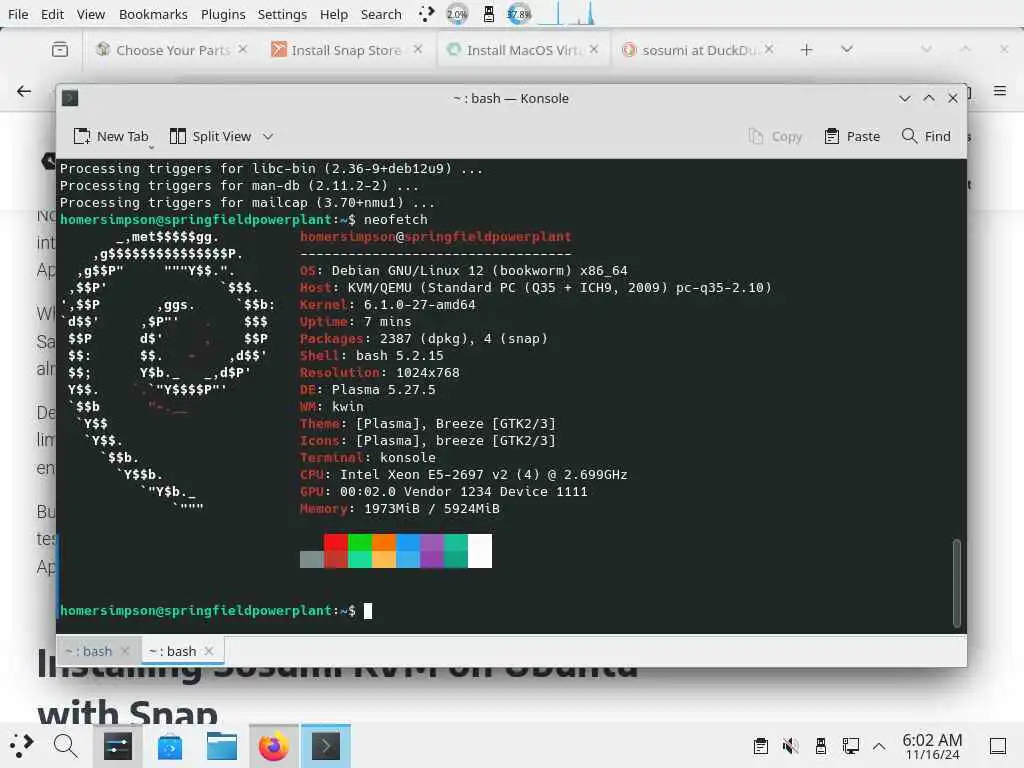The height and width of the screenshot is (768, 1024).
Task: Switch to Install MacOS Virt browser tab
Action: pyautogui.click(x=522, y=50)
